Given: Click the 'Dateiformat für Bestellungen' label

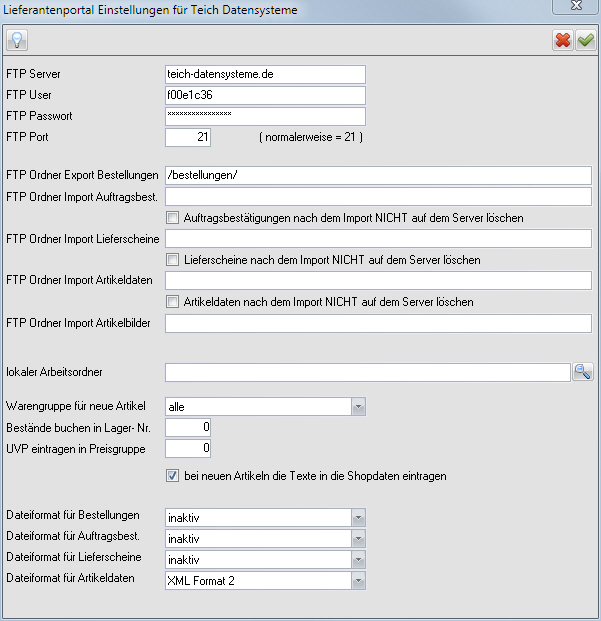Looking at the screenshot, I should tap(73, 515).
